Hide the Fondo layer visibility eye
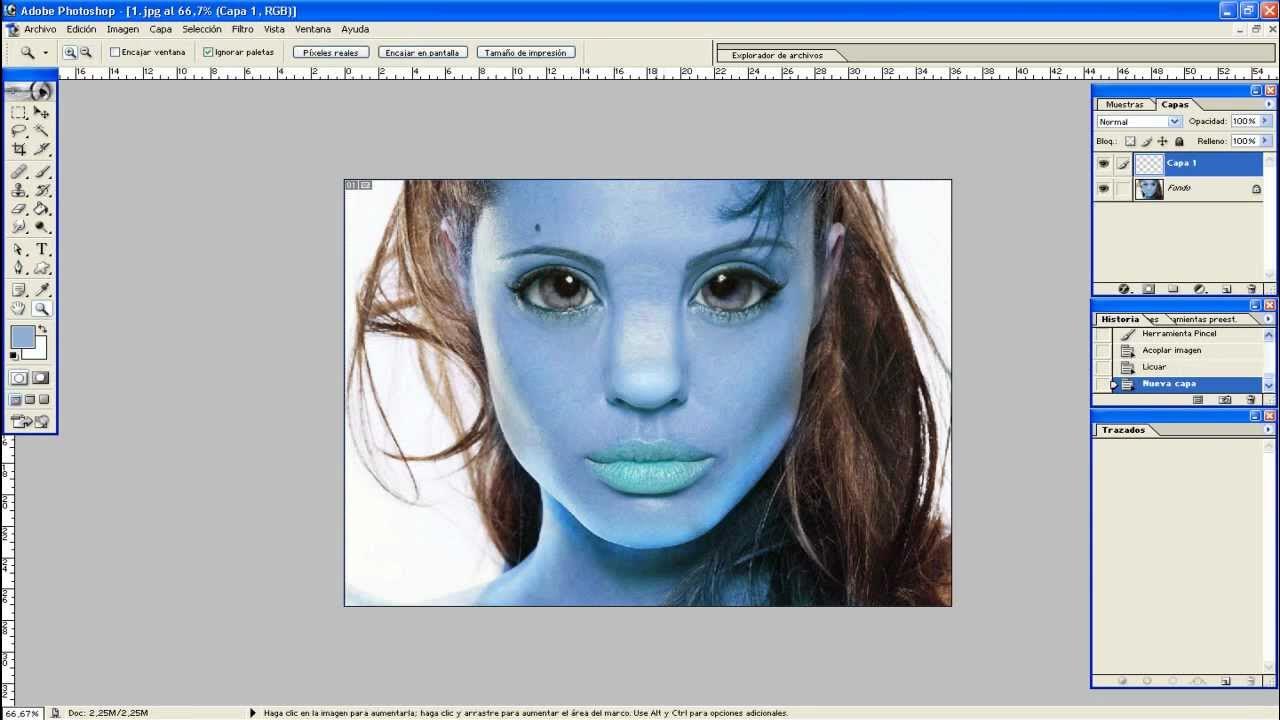 pyautogui.click(x=1104, y=188)
